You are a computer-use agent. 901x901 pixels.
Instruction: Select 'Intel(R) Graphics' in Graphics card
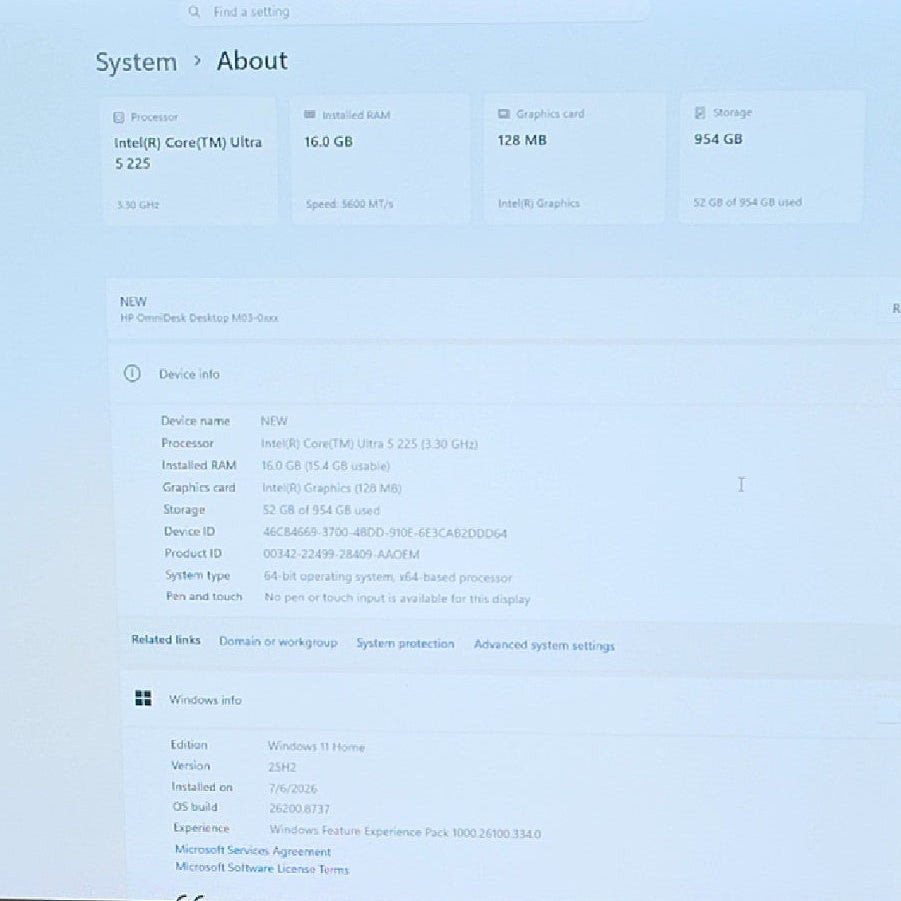(538, 203)
